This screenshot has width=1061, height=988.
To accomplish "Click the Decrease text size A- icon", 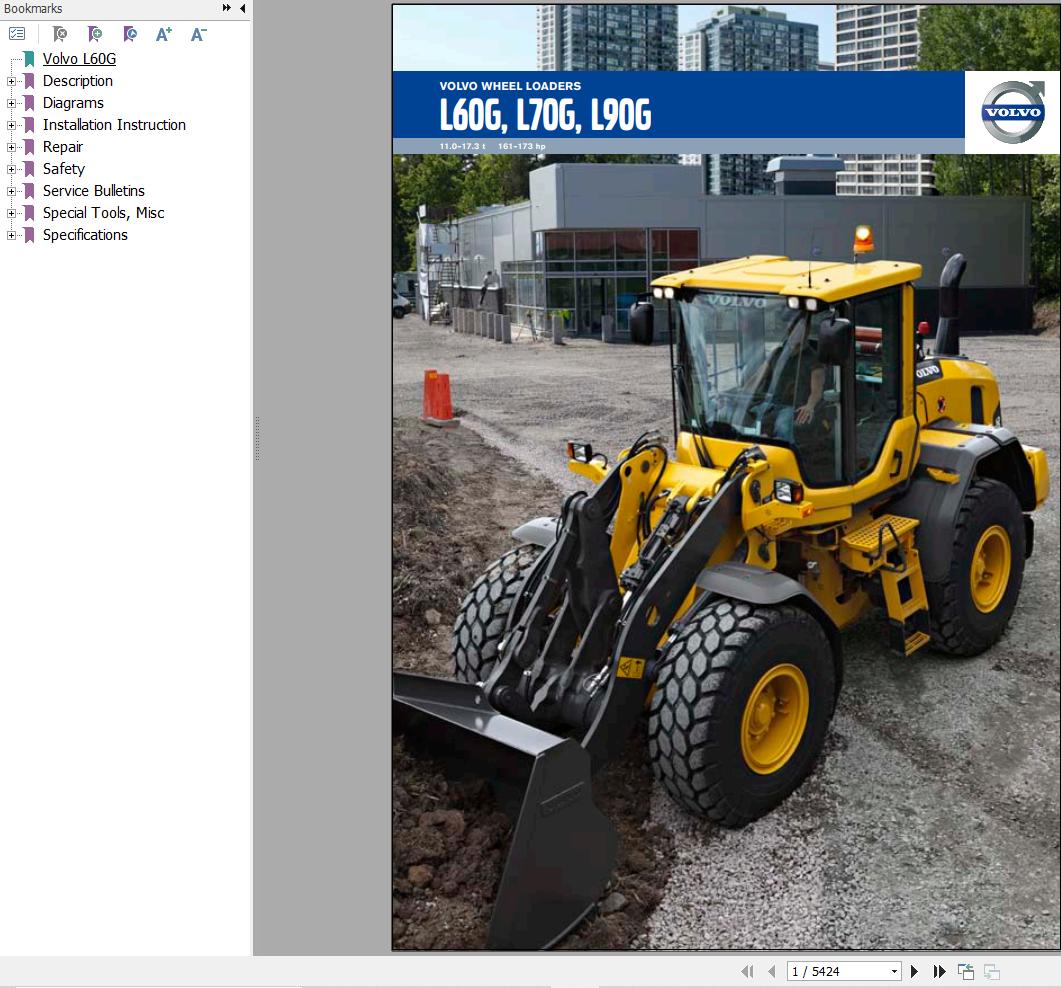I will [x=197, y=34].
